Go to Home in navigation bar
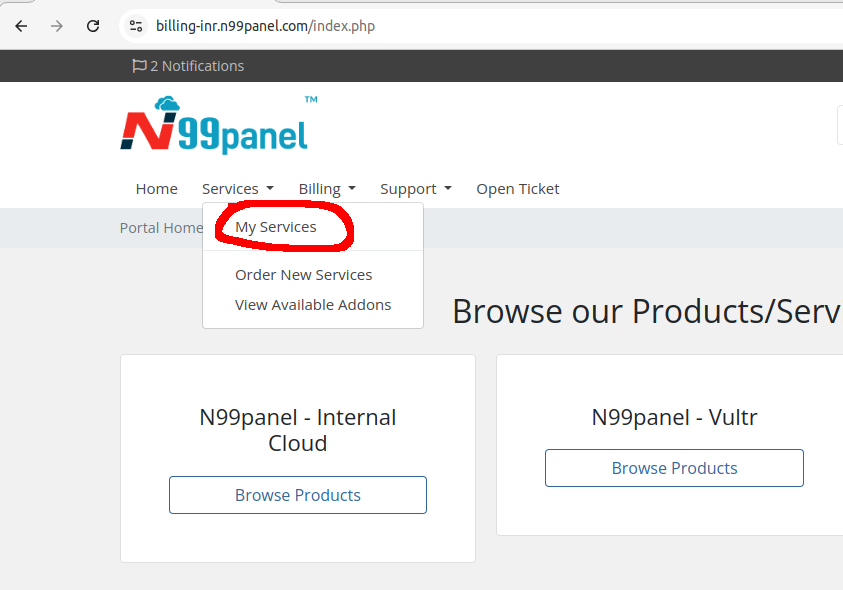The image size is (843, 590). tap(157, 189)
